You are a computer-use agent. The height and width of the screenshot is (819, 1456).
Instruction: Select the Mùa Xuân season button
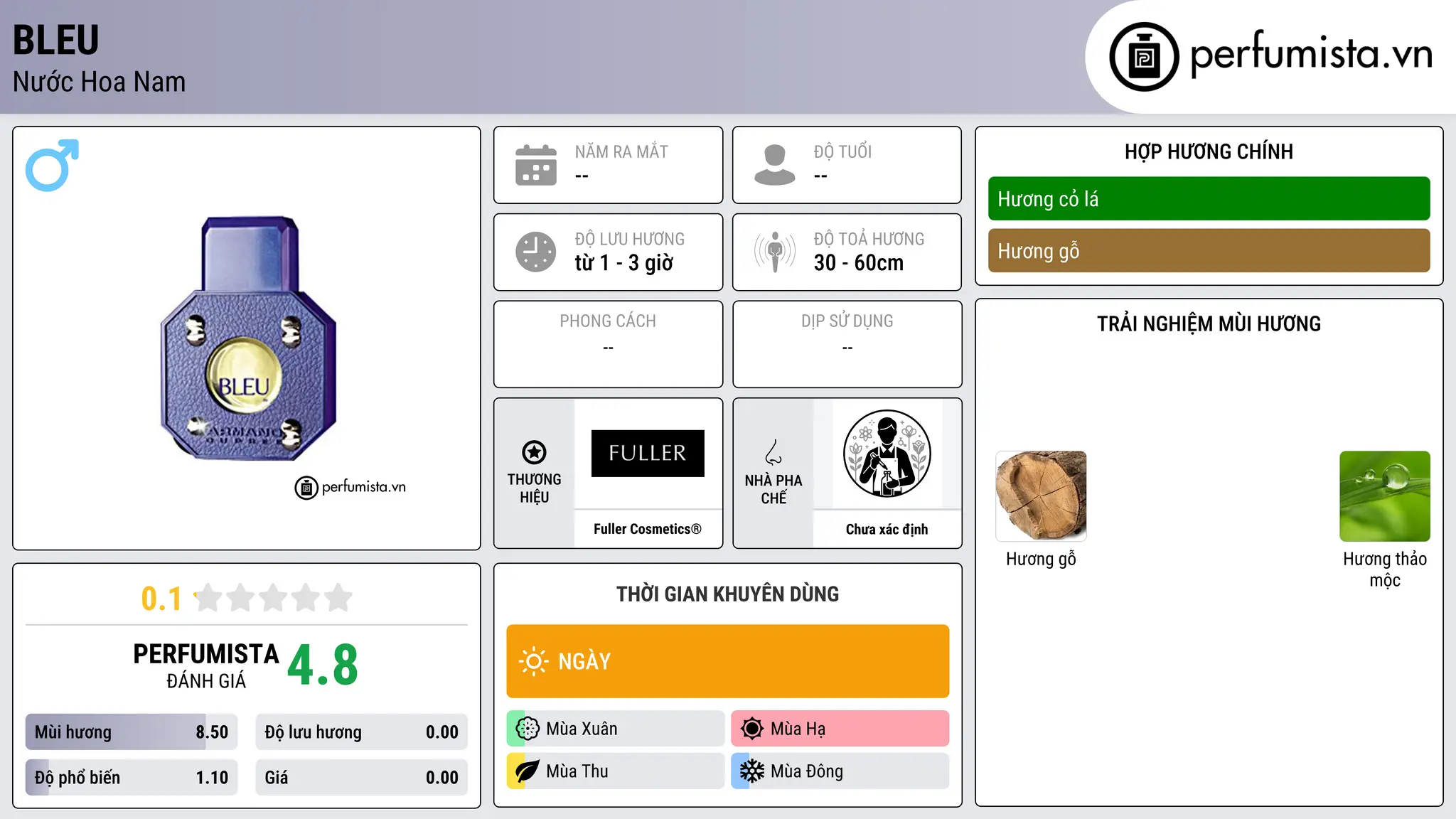(x=616, y=729)
